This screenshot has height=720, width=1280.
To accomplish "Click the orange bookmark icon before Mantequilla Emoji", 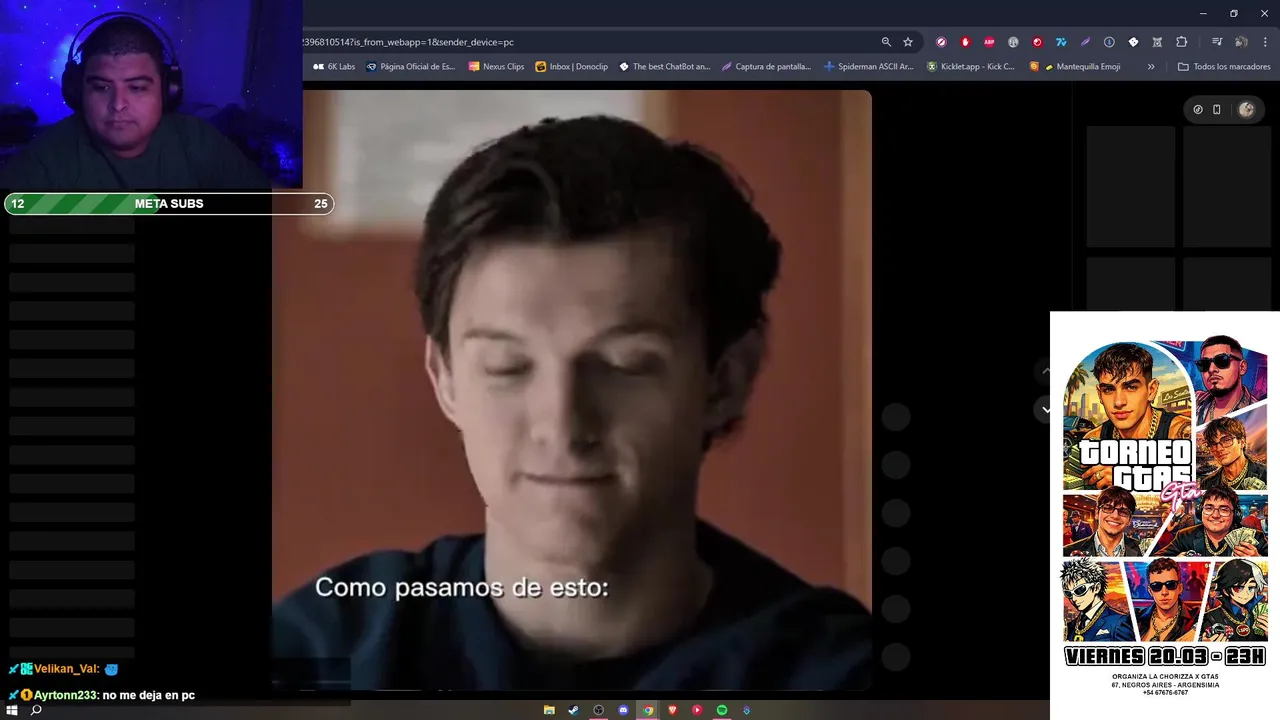I will click(x=1035, y=67).
